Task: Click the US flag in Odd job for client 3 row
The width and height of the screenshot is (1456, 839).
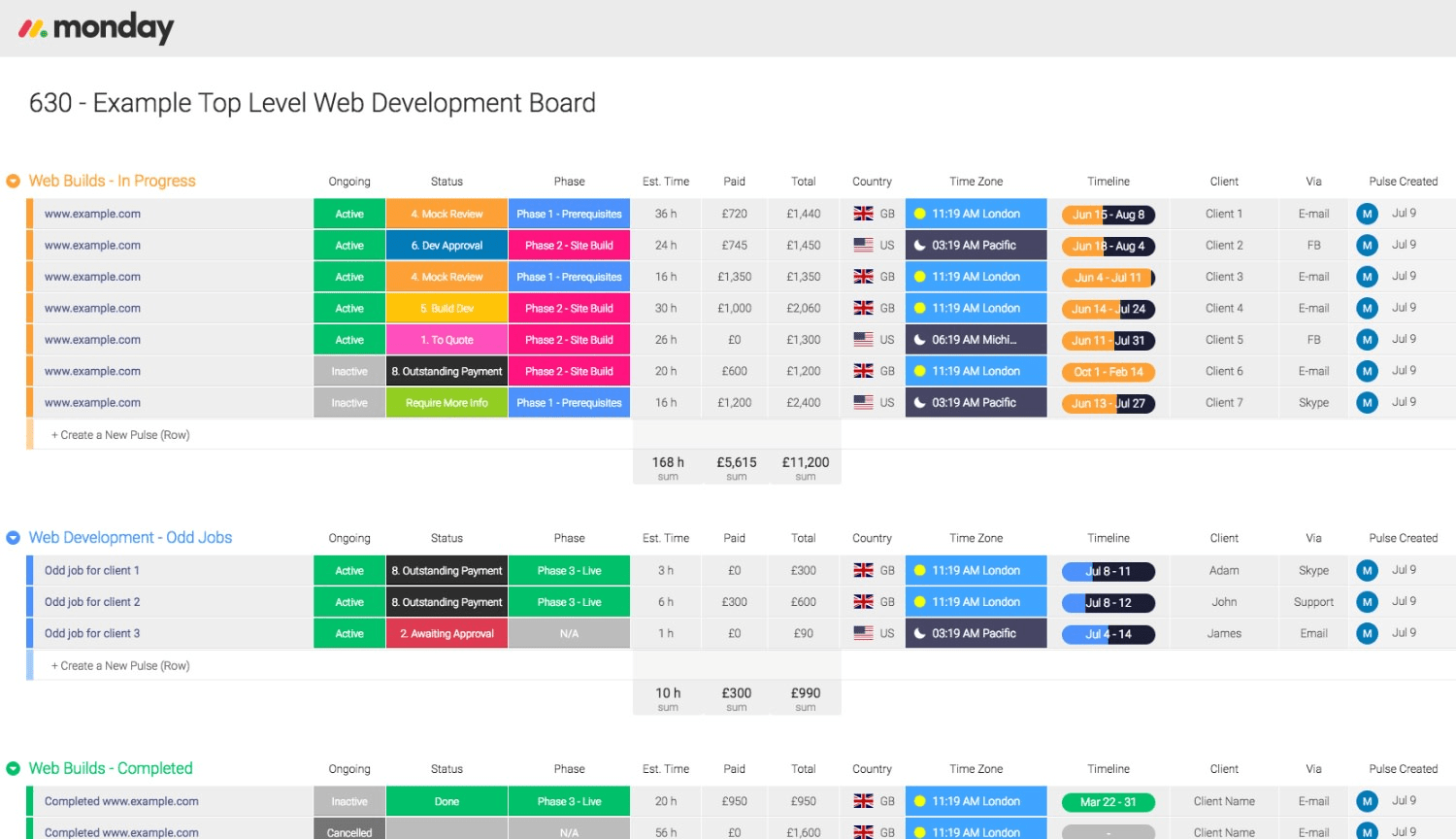Action: pos(863,633)
